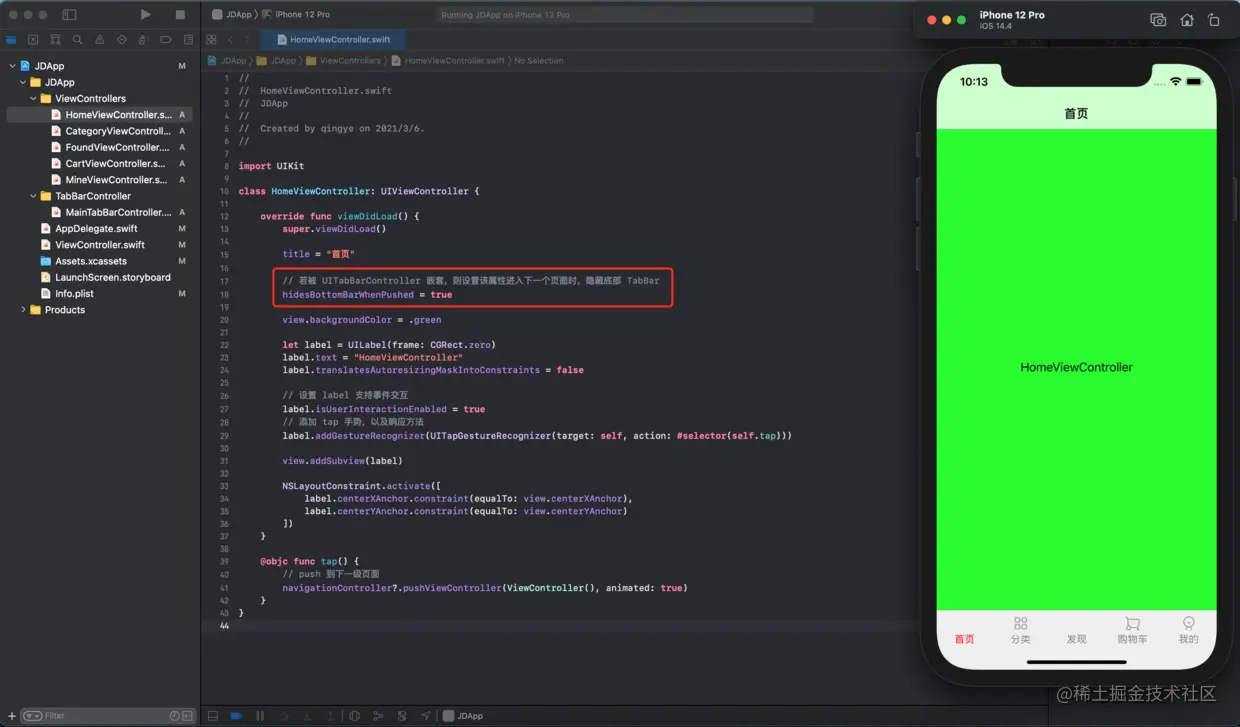This screenshot has width=1240, height=727.
Task: Collapse the inner JDApp group disclosure triangle
Action: pos(23,82)
